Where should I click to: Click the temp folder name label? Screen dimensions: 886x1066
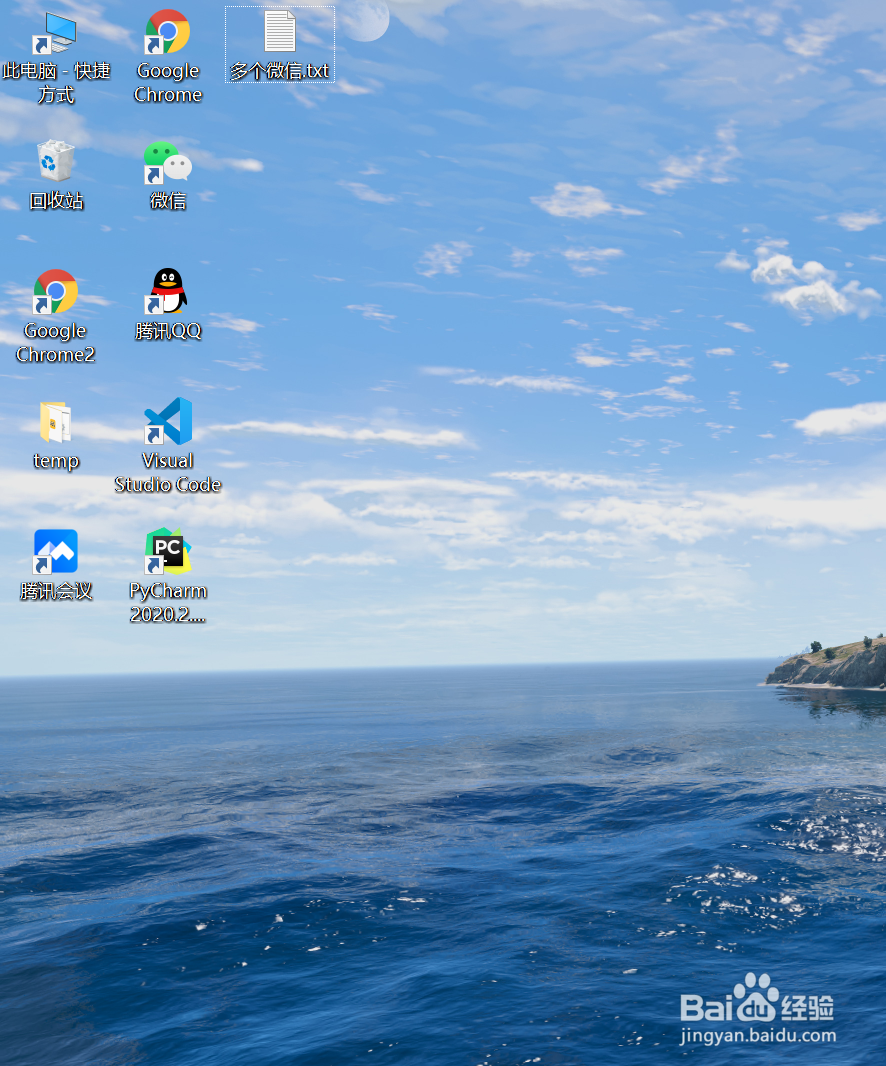56,461
